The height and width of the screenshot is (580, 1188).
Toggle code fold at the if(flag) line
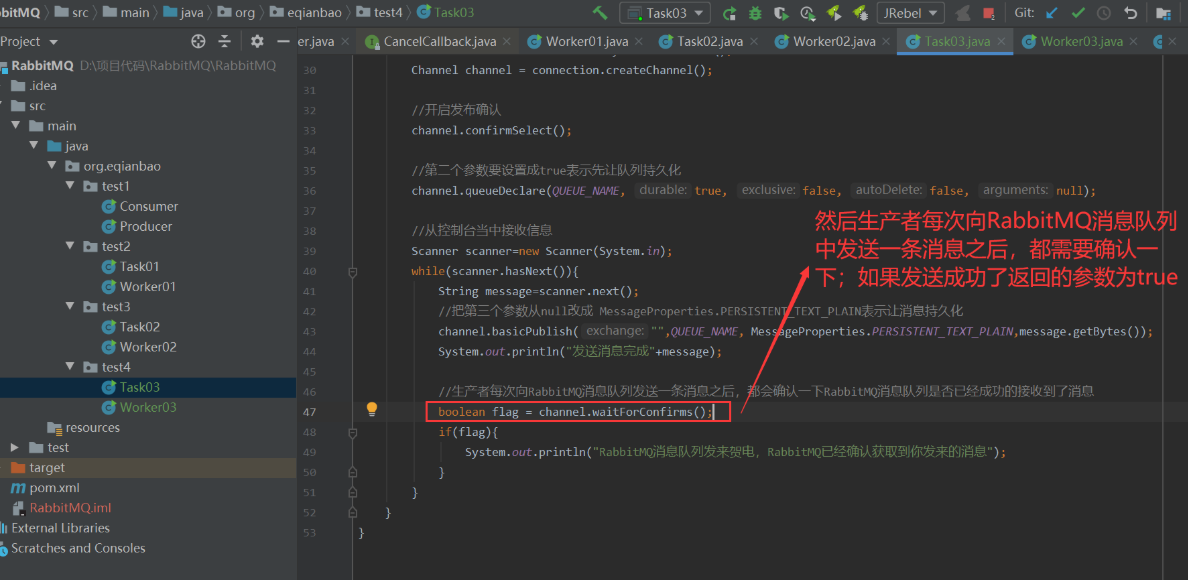pyautogui.click(x=352, y=432)
